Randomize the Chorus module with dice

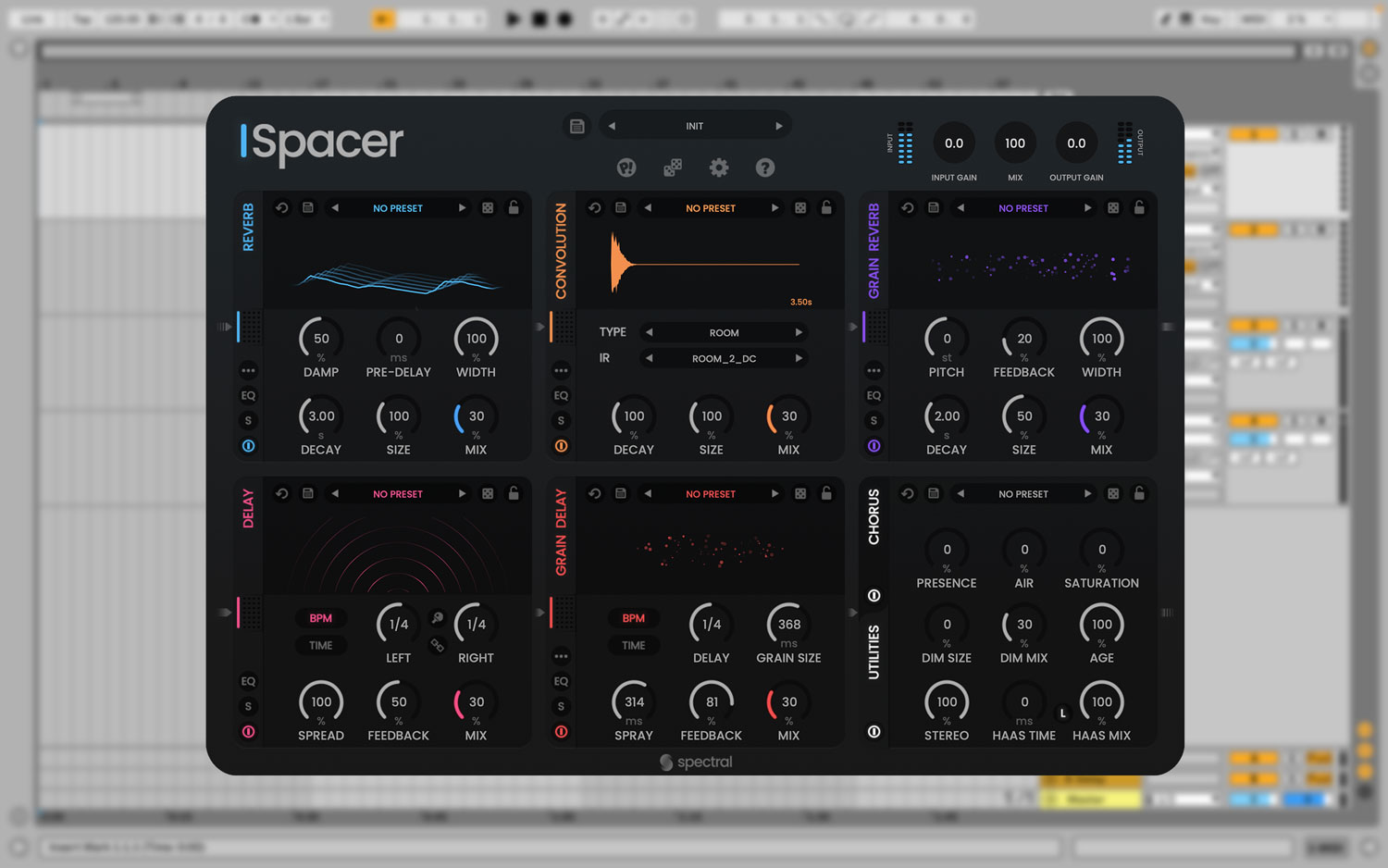pyautogui.click(x=1113, y=494)
